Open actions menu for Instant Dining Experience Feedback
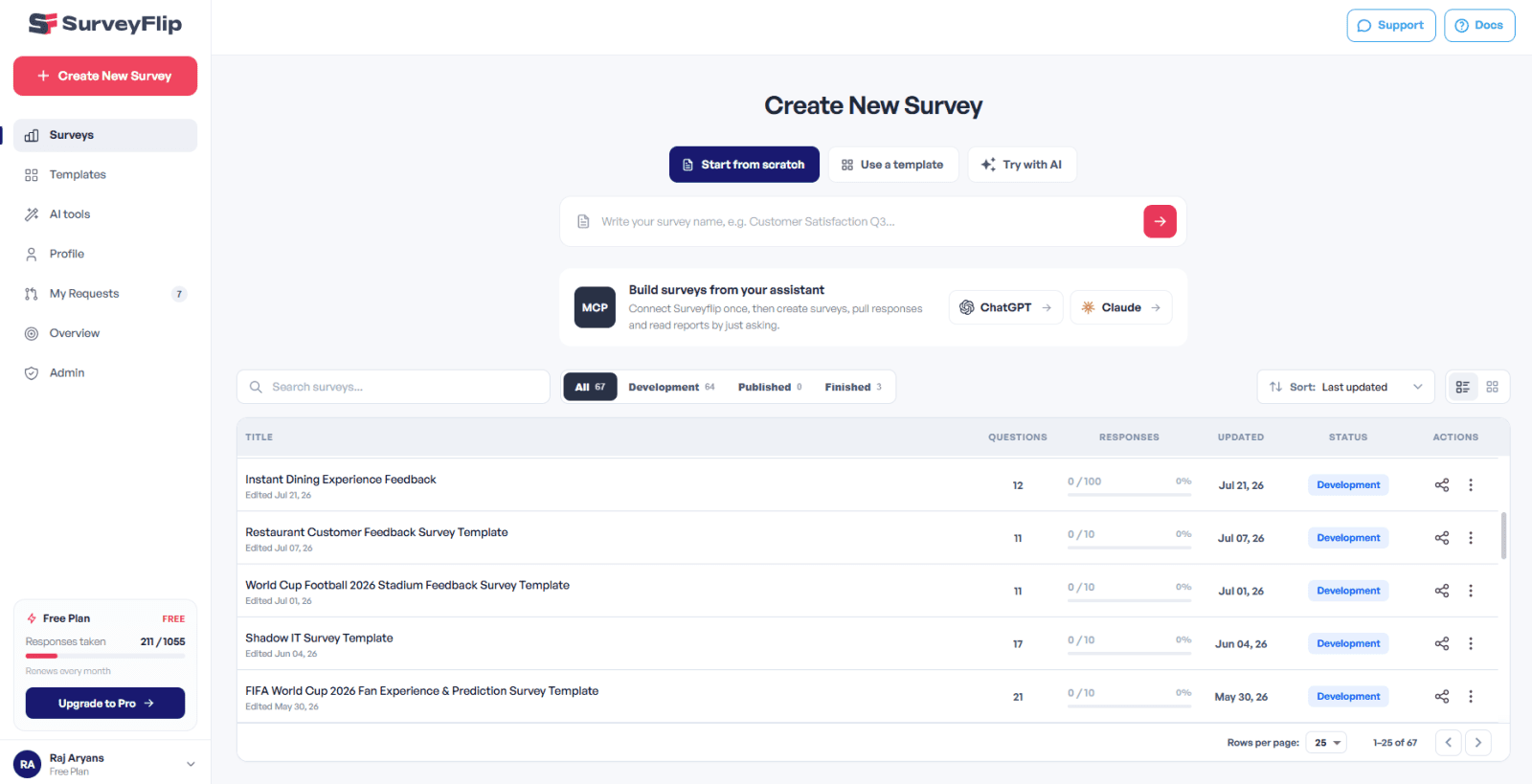 [1471, 485]
